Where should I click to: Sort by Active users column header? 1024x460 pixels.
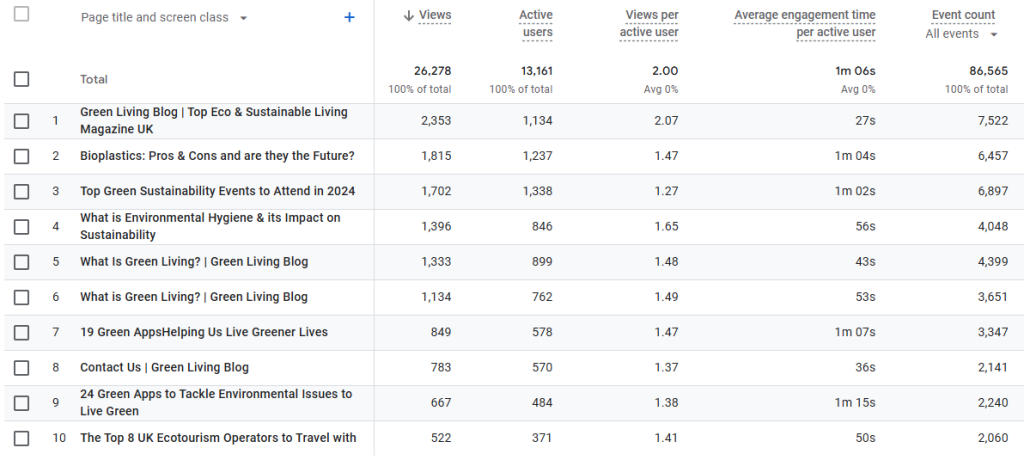[x=536, y=24]
